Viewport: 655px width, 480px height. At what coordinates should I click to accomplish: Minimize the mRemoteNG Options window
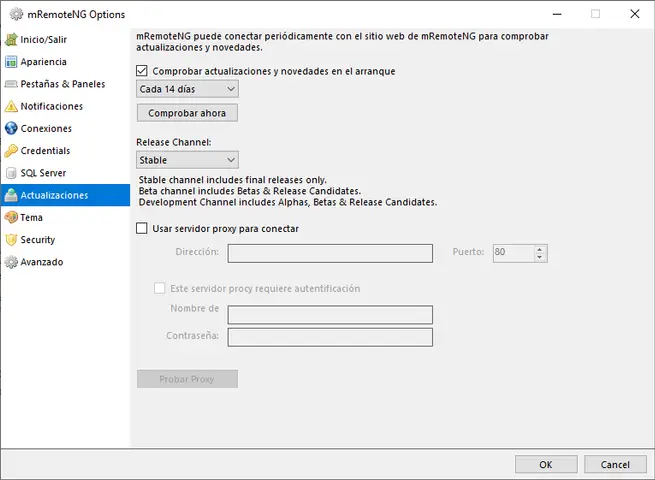coord(557,14)
